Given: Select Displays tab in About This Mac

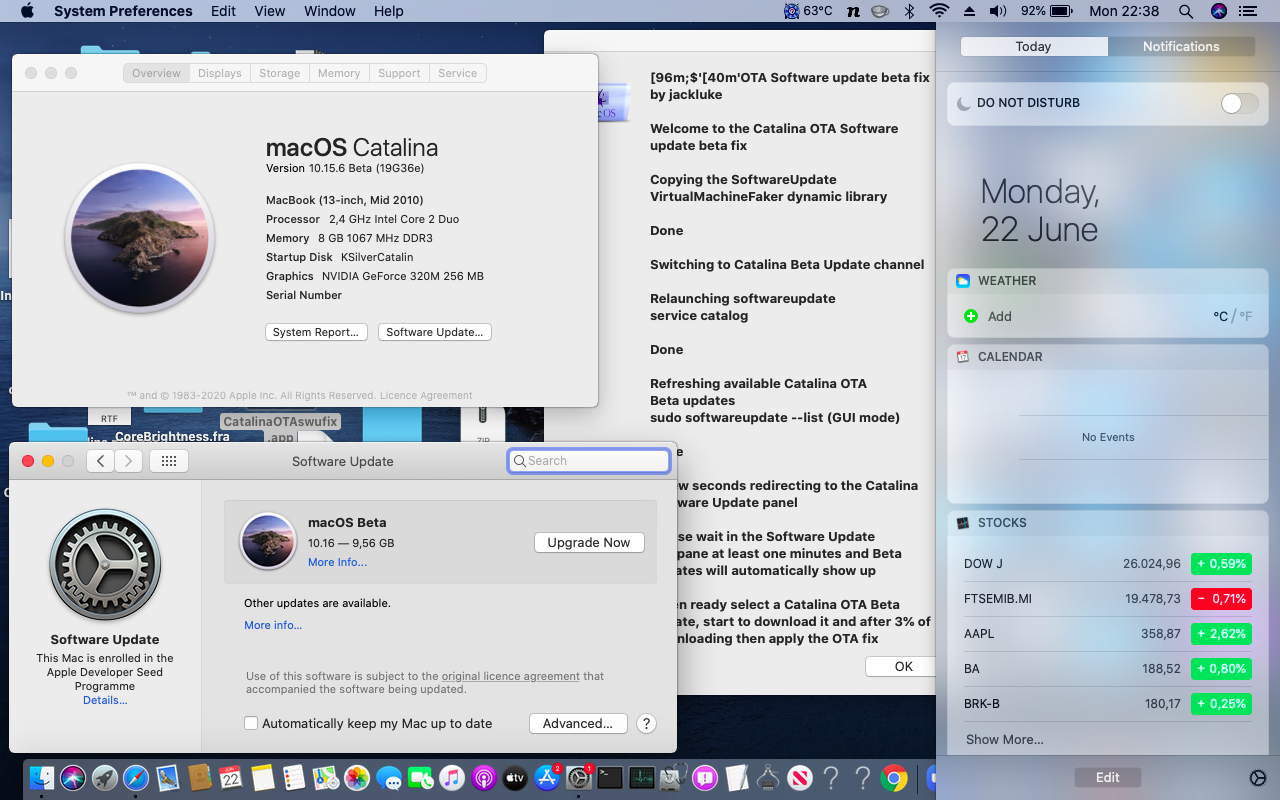Looking at the screenshot, I should [219, 73].
